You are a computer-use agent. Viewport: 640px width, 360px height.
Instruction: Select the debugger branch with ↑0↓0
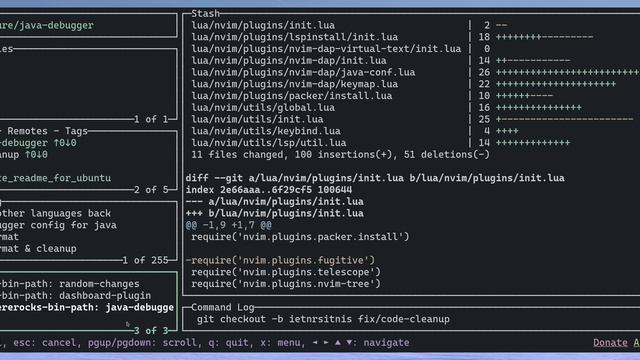coord(38,143)
